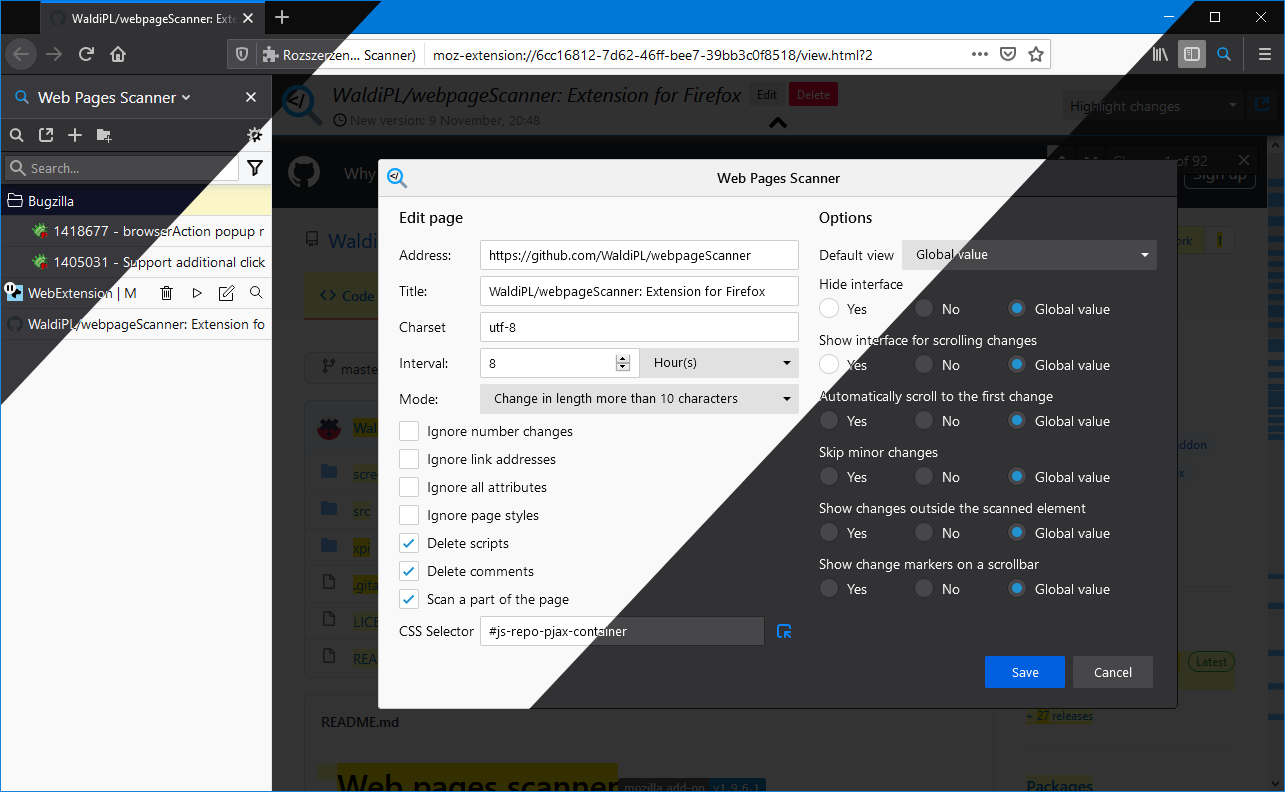Go back with the browser back arrow

tap(21, 54)
